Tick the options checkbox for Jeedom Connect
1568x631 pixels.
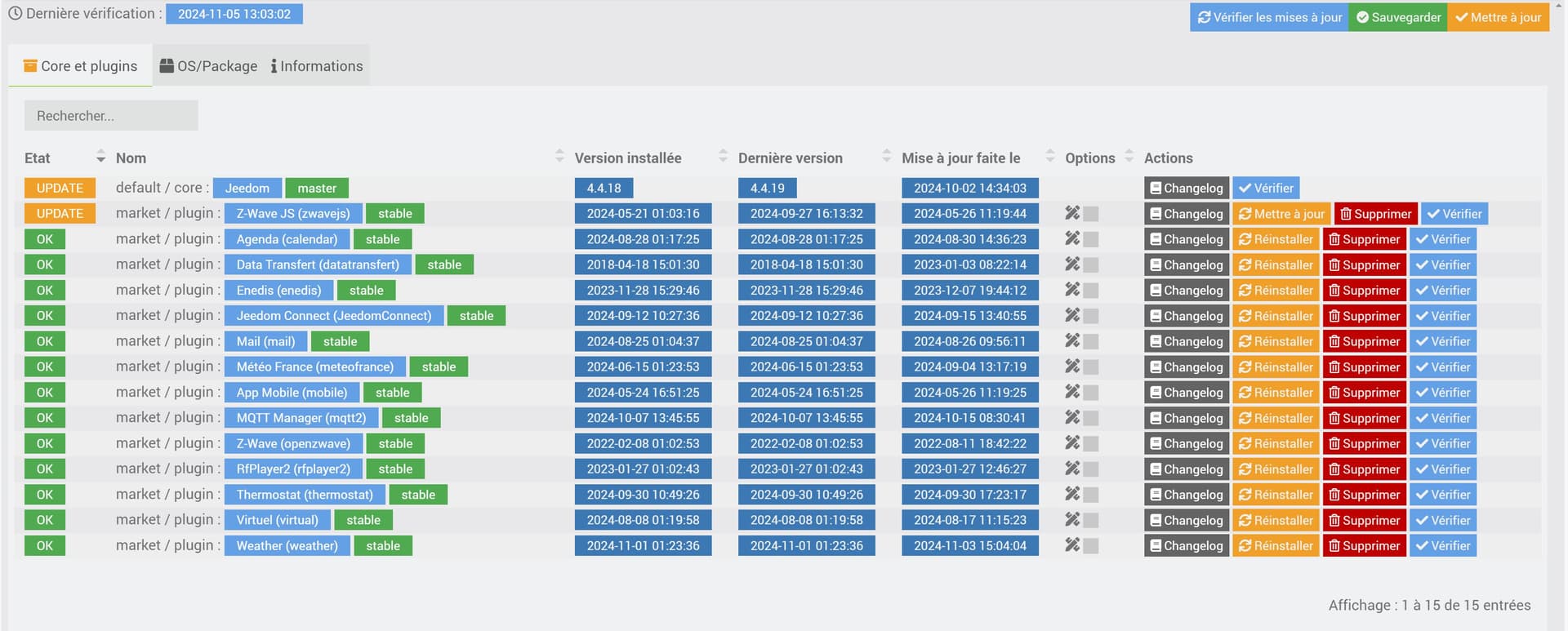[1091, 316]
